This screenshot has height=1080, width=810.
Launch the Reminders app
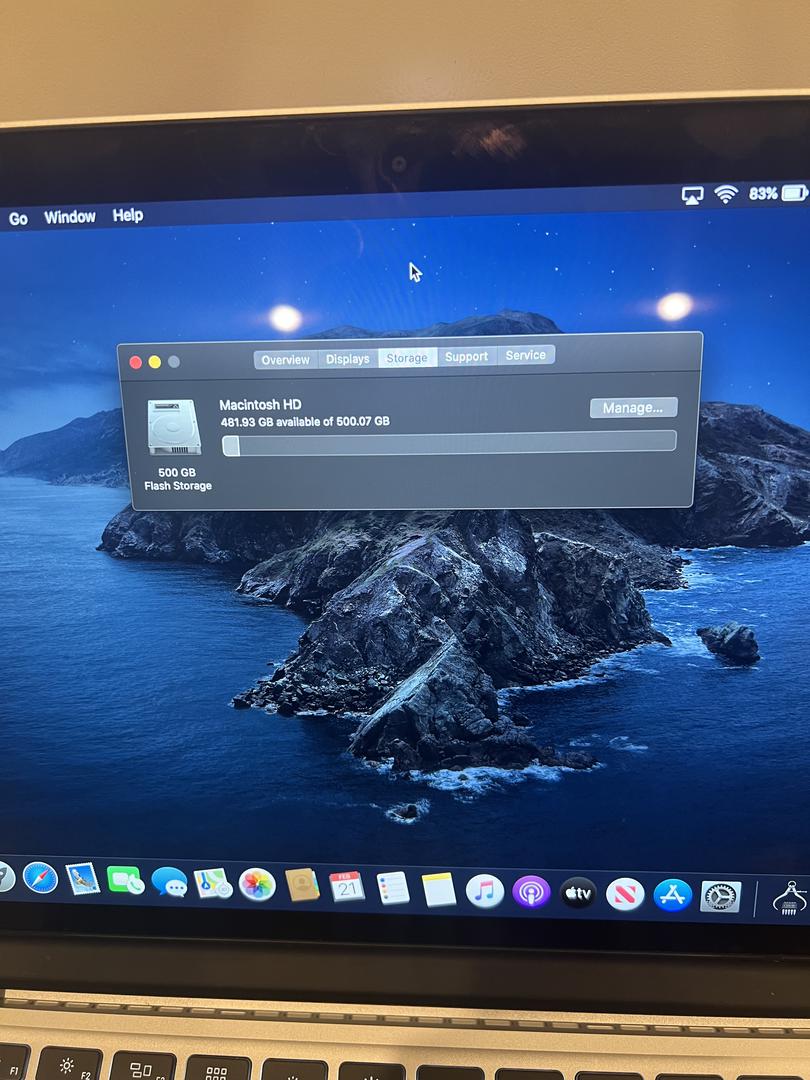point(393,889)
